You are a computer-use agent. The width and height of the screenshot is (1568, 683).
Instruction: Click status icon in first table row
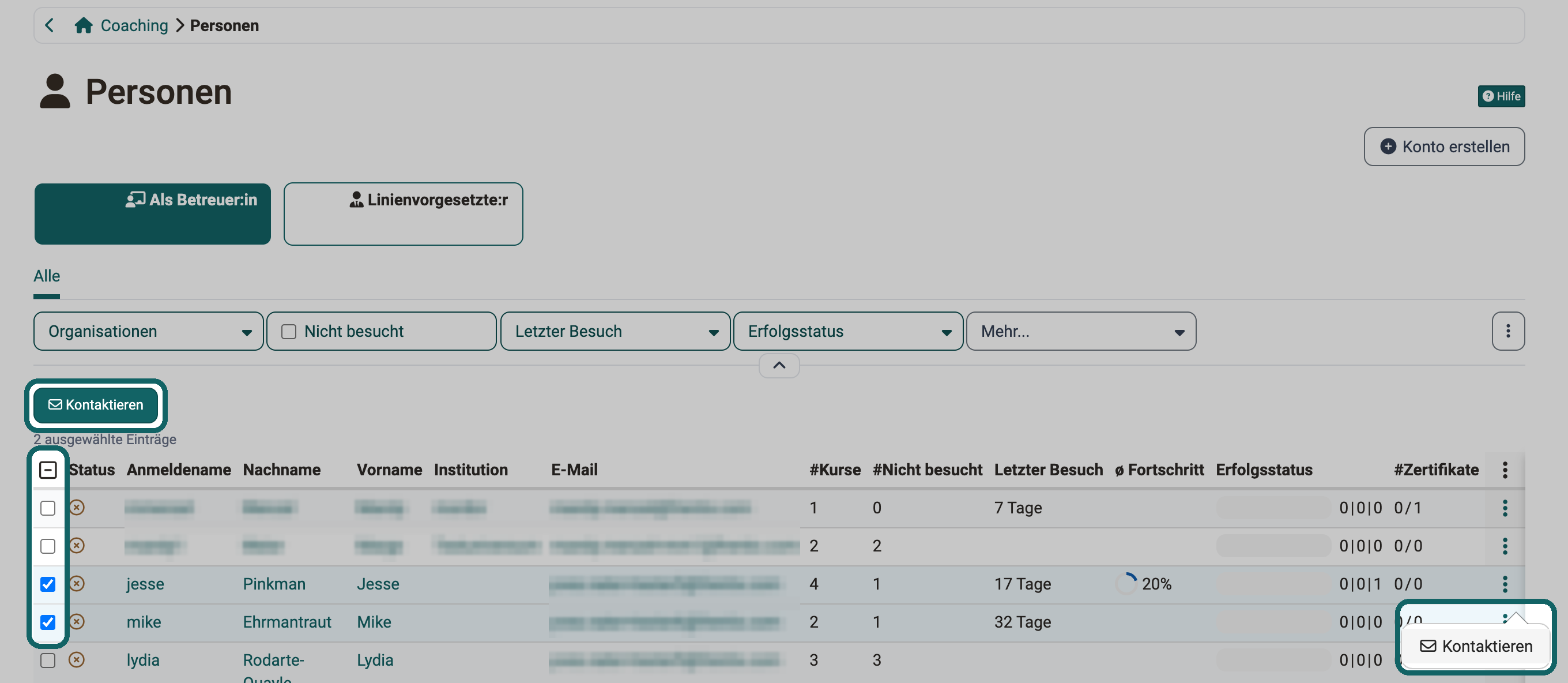[77, 508]
